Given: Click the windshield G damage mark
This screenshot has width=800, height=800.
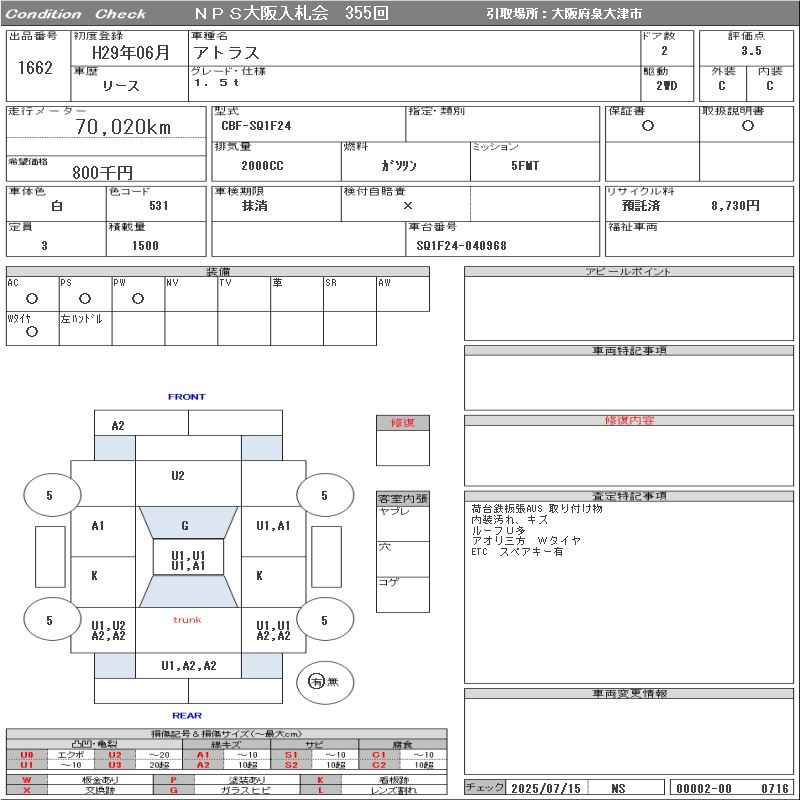Looking at the screenshot, I should point(185,525).
